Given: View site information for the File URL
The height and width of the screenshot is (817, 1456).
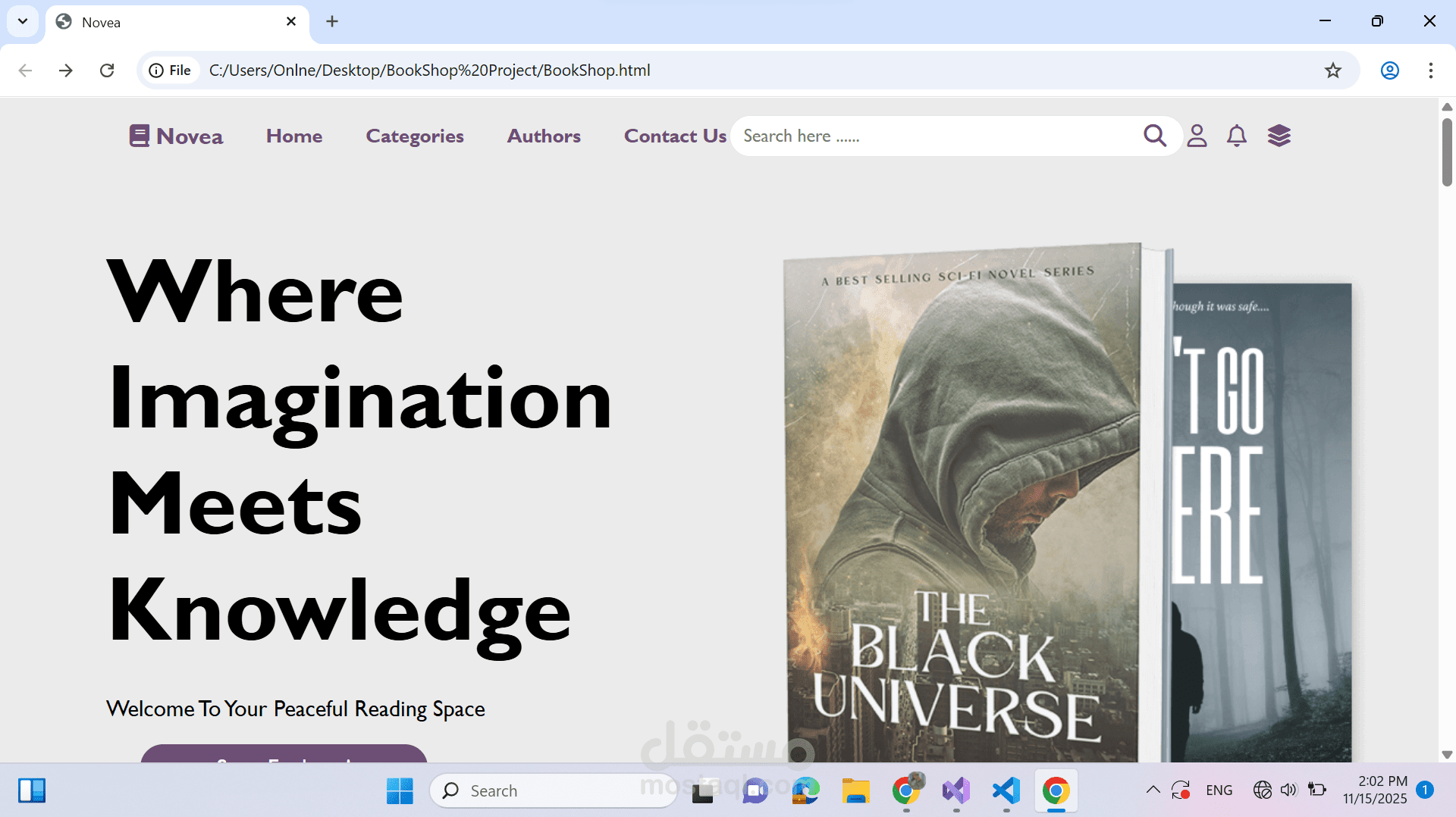Looking at the screenshot, I should click(x=170, y=70).
